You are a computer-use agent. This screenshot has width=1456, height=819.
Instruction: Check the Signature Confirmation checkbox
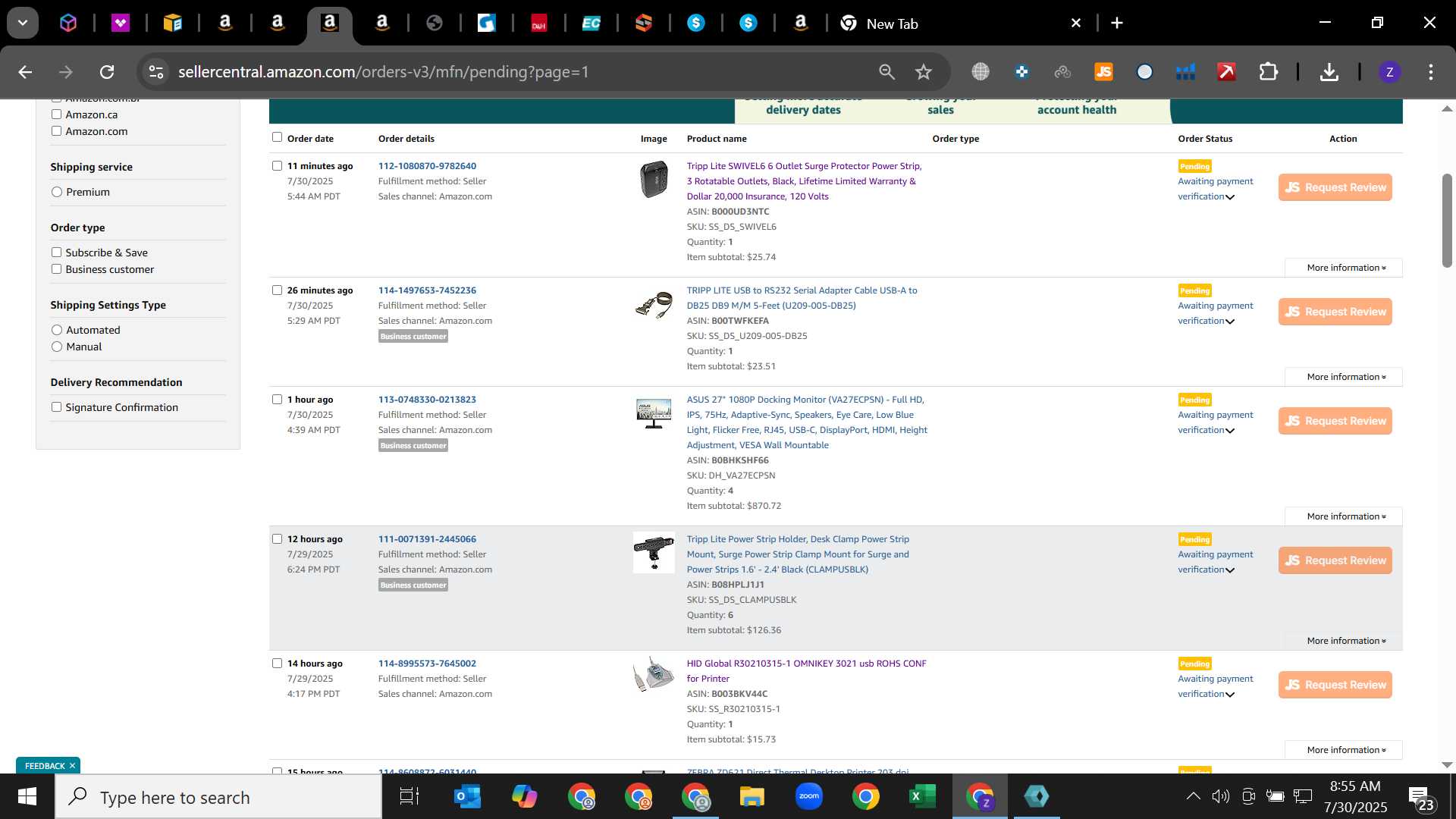(x=56, y=407)
